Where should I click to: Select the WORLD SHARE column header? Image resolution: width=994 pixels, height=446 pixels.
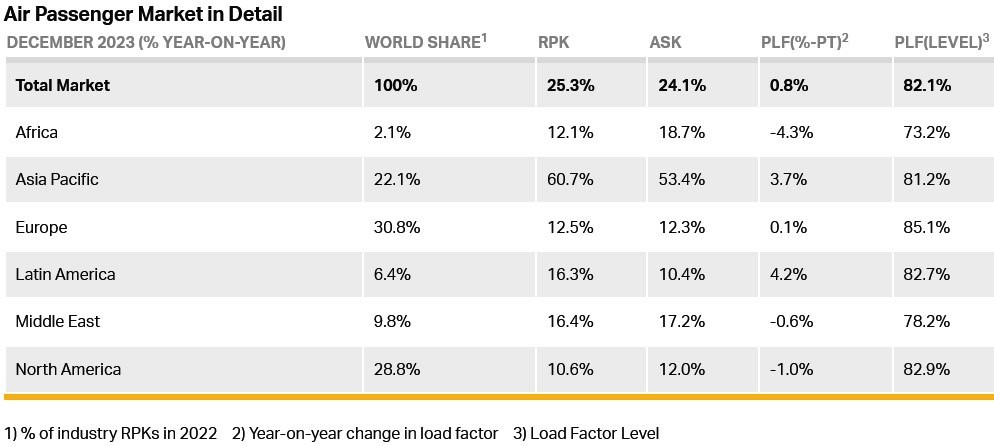tap(426, 42)
